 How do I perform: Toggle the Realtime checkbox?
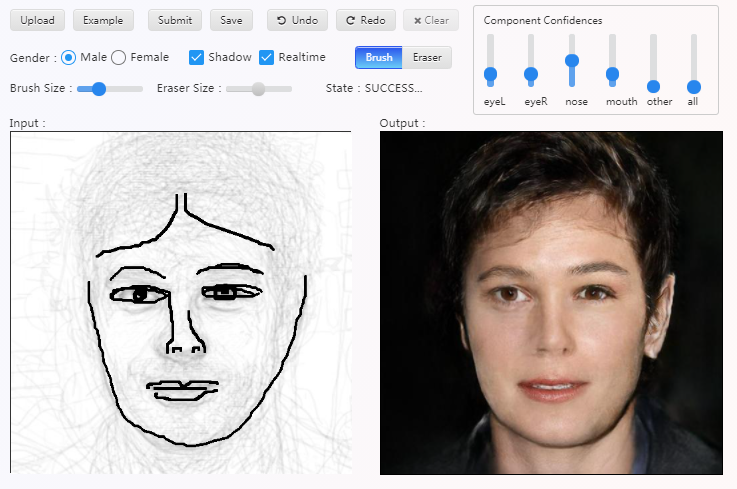266,57
